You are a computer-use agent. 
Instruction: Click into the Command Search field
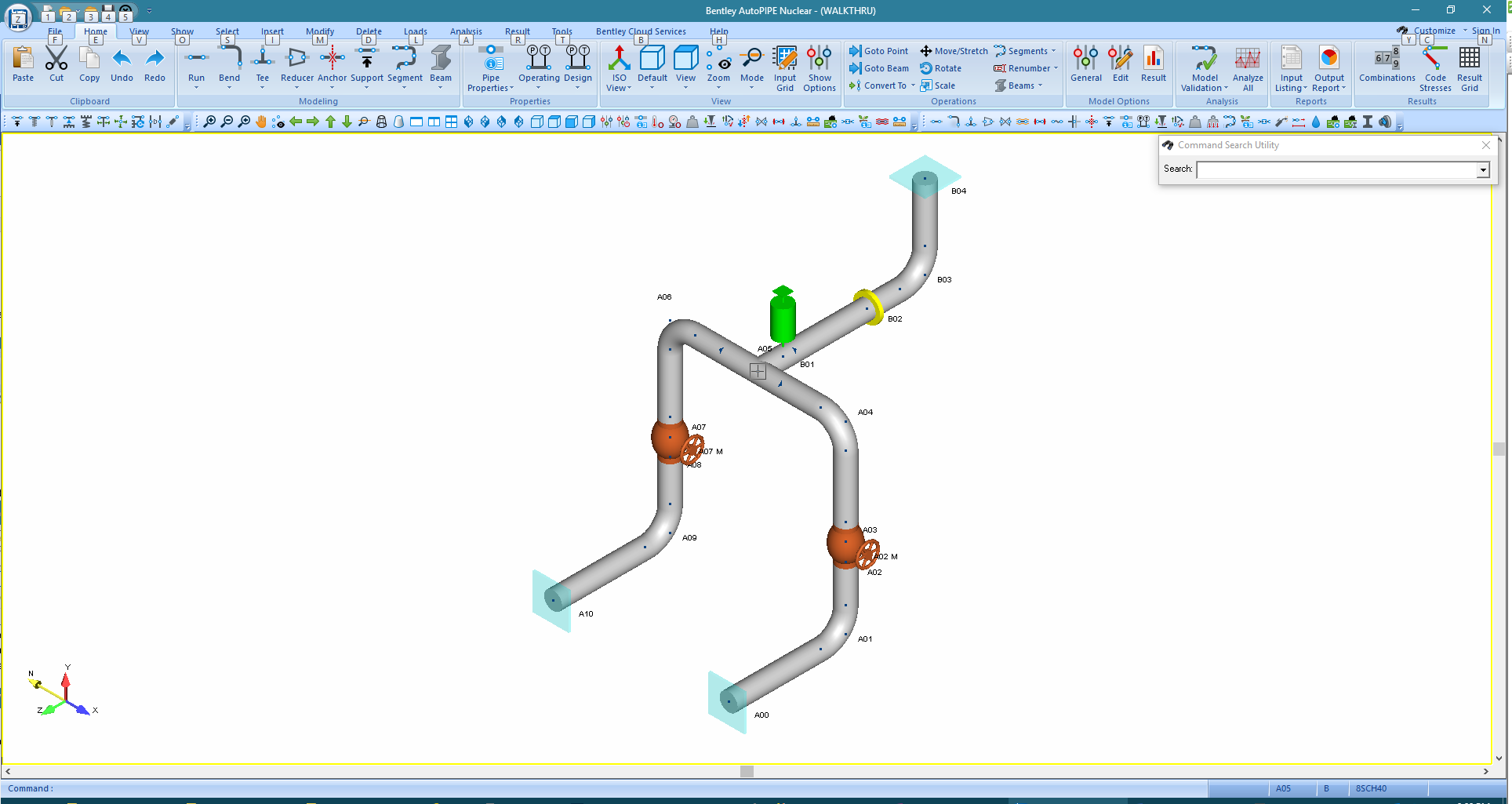1337,170
